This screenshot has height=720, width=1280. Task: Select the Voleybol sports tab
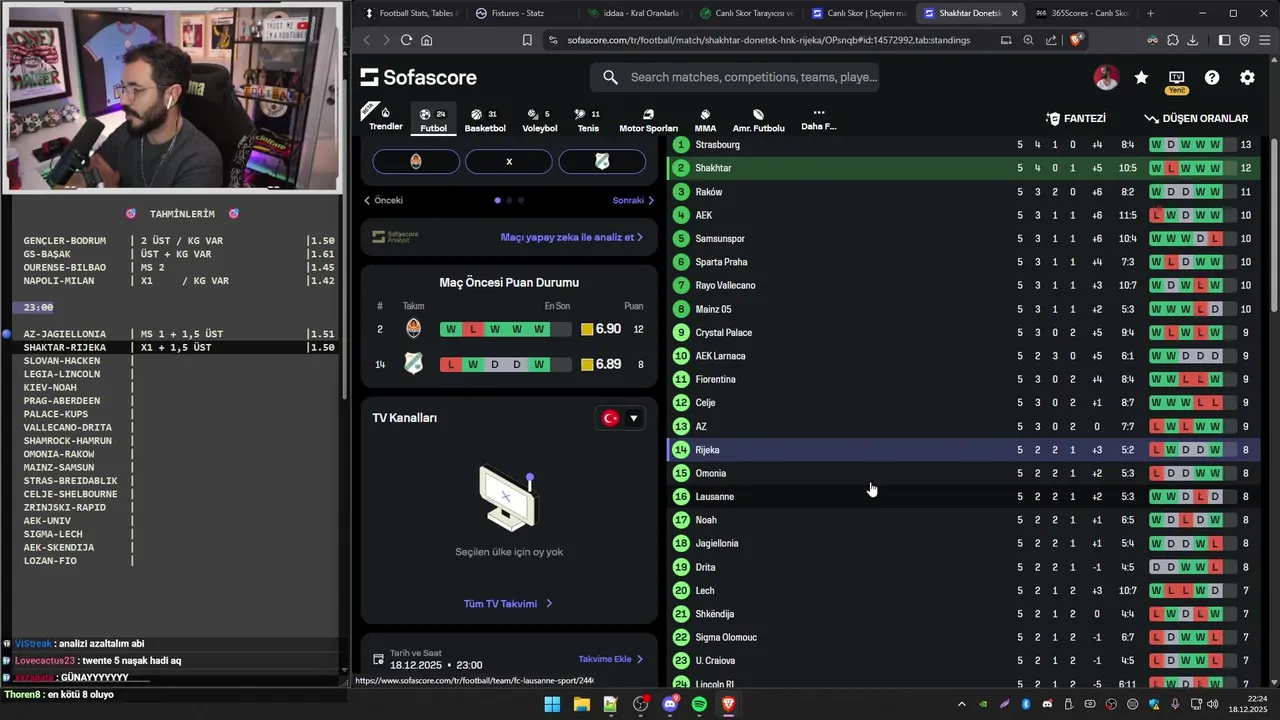click(540, 120)
